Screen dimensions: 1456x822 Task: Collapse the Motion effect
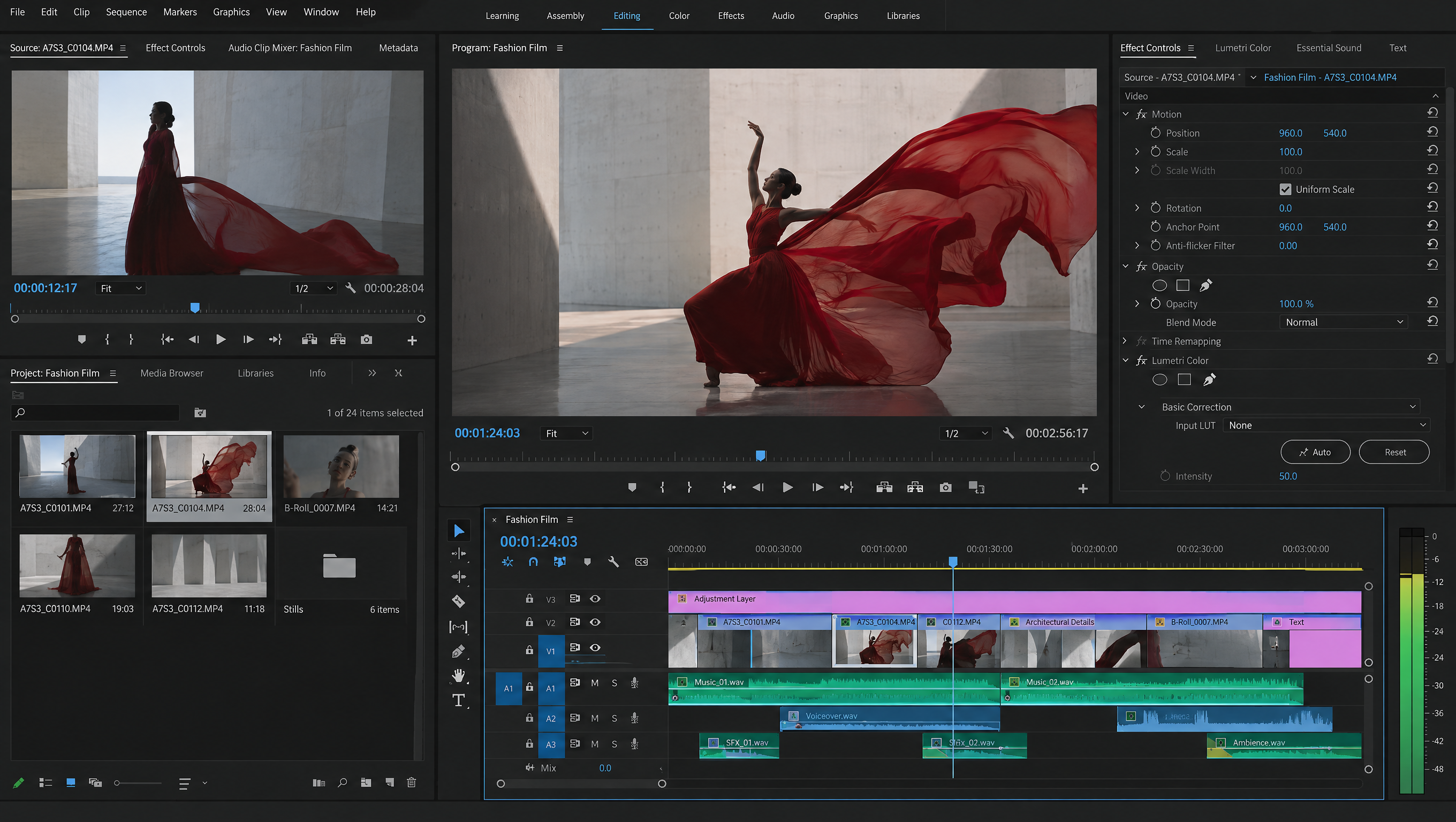(x=1125, y=114)
